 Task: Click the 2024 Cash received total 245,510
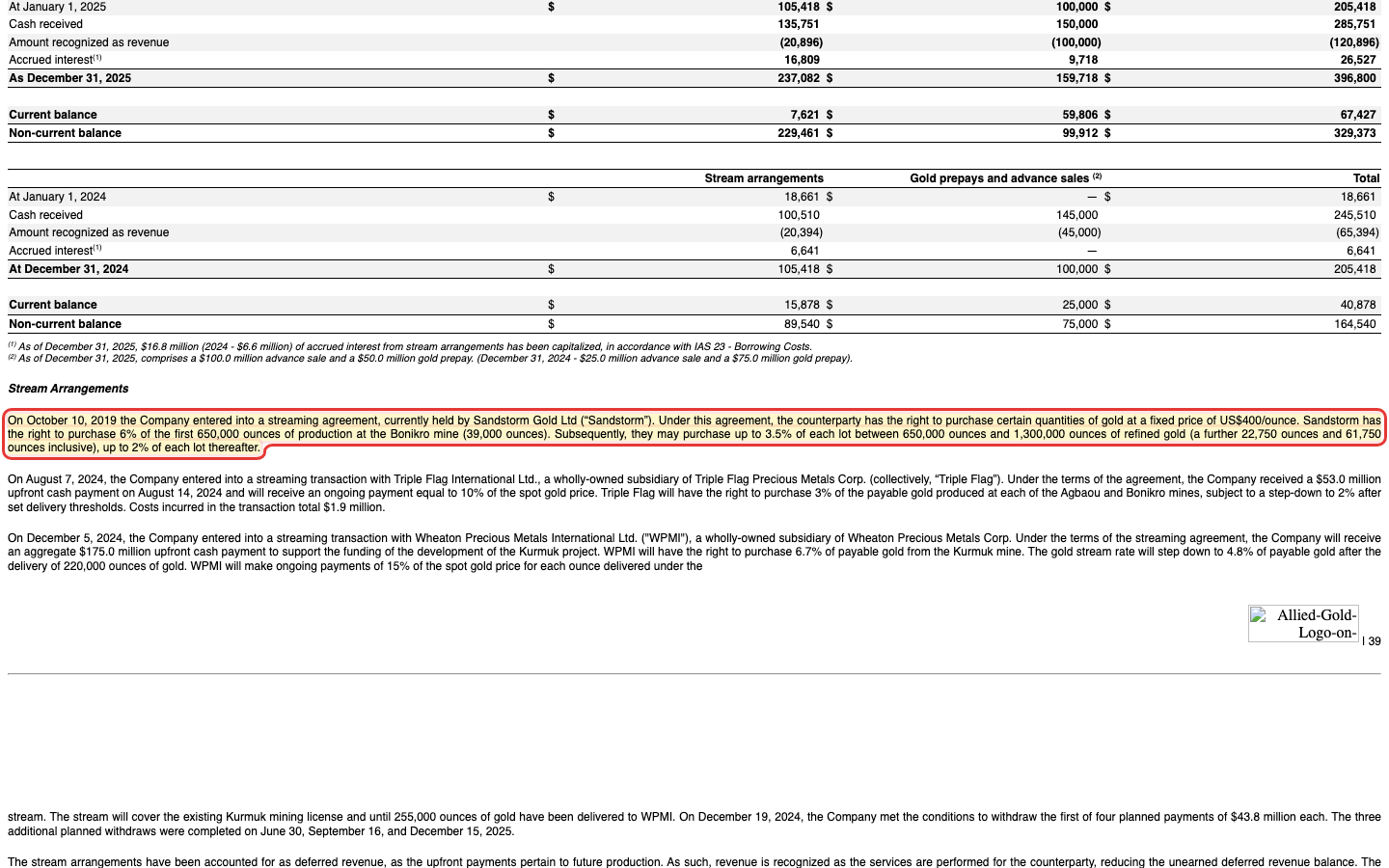(x=1354, y=215)
